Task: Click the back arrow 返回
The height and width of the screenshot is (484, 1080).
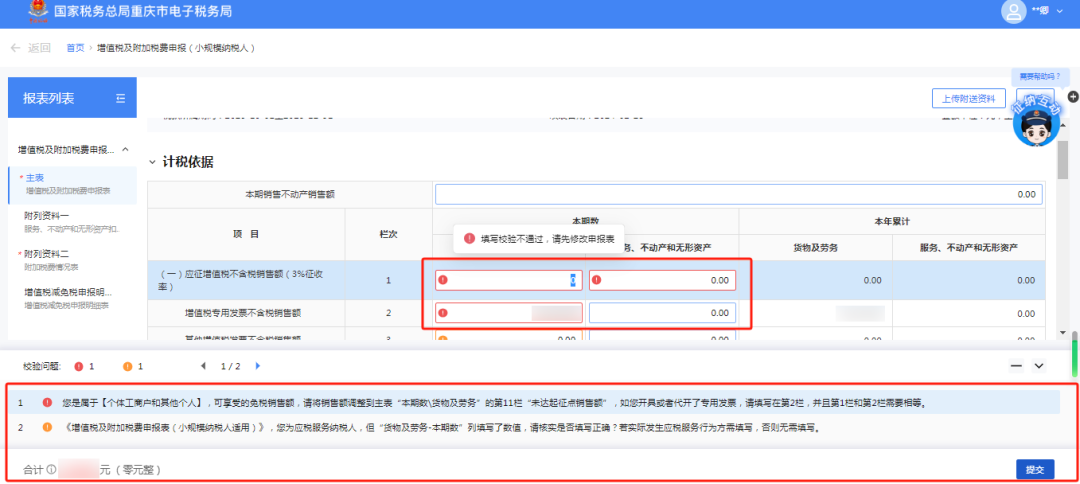Action: pyautogui.click(x=31, y=48)
